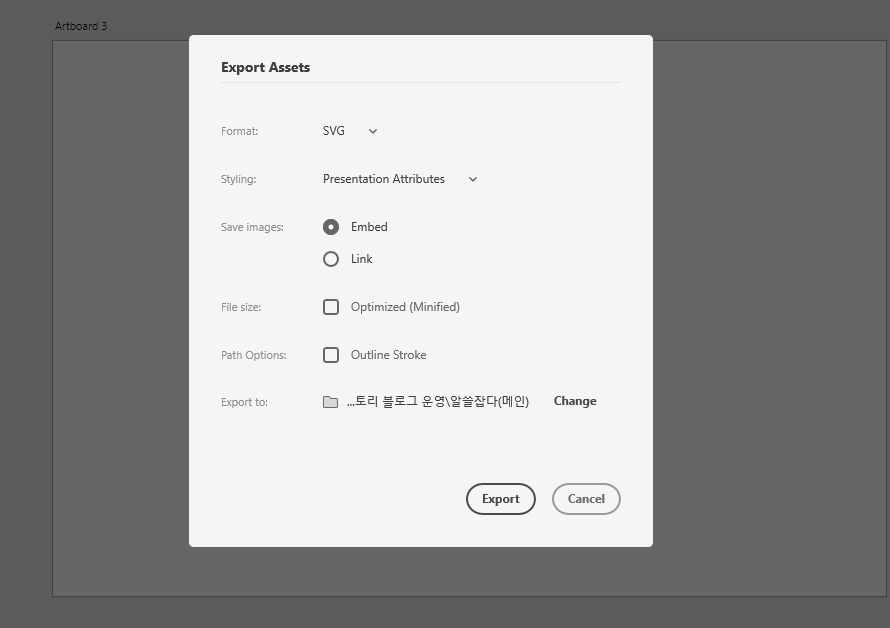Image resolution: width=890 pixels, height=628 pixels.
Task: Click the Export to label
Action: [x=244, y=402]
